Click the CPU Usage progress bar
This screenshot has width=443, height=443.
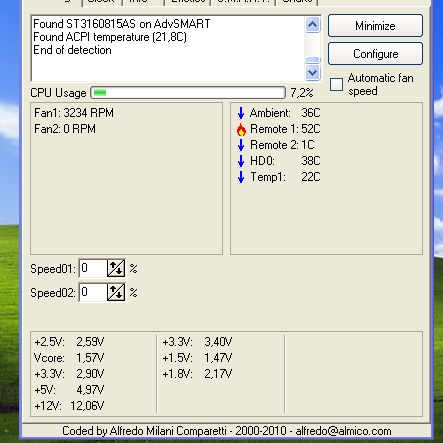pyautogui.click(x=188, y=93)
